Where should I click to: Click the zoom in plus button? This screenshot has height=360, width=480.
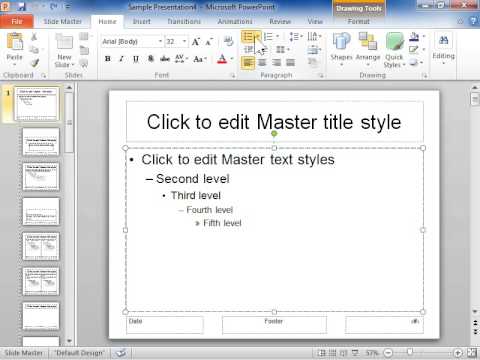(458, 353)
